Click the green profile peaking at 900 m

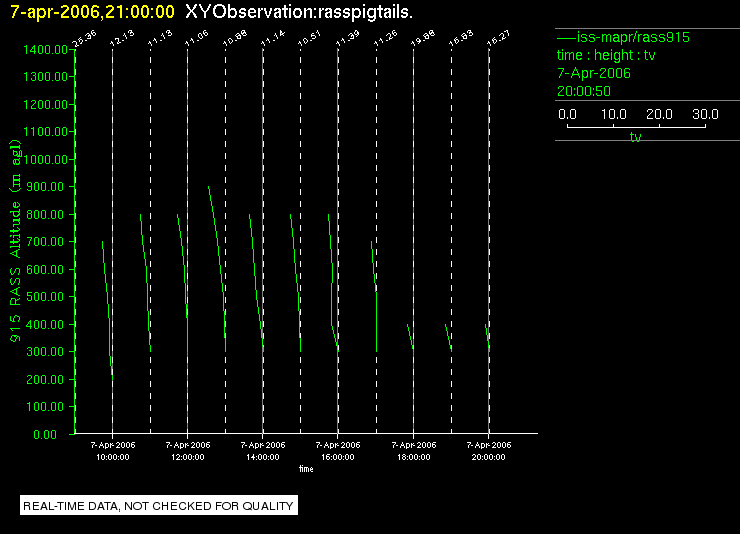click(x=217, y=269)
